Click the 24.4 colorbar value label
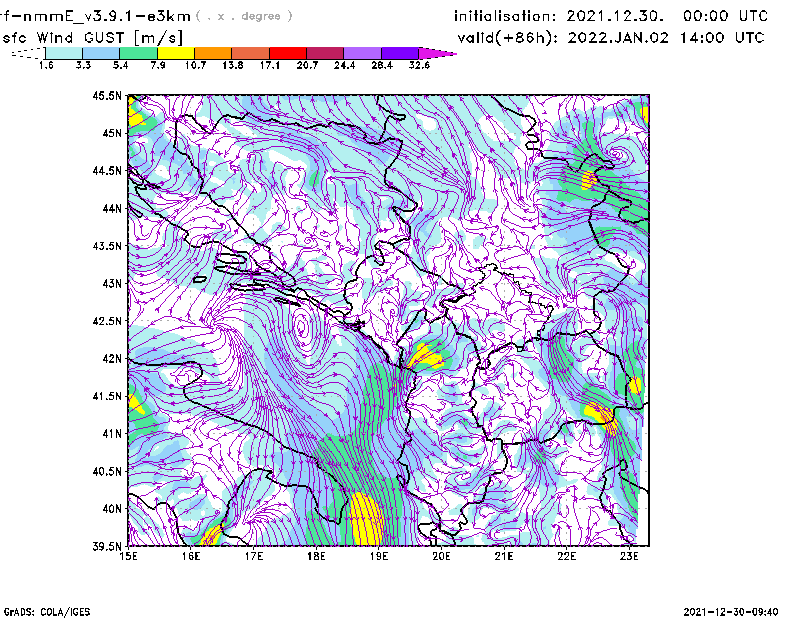This screenshot has width=800, height=618. [344, 65]
